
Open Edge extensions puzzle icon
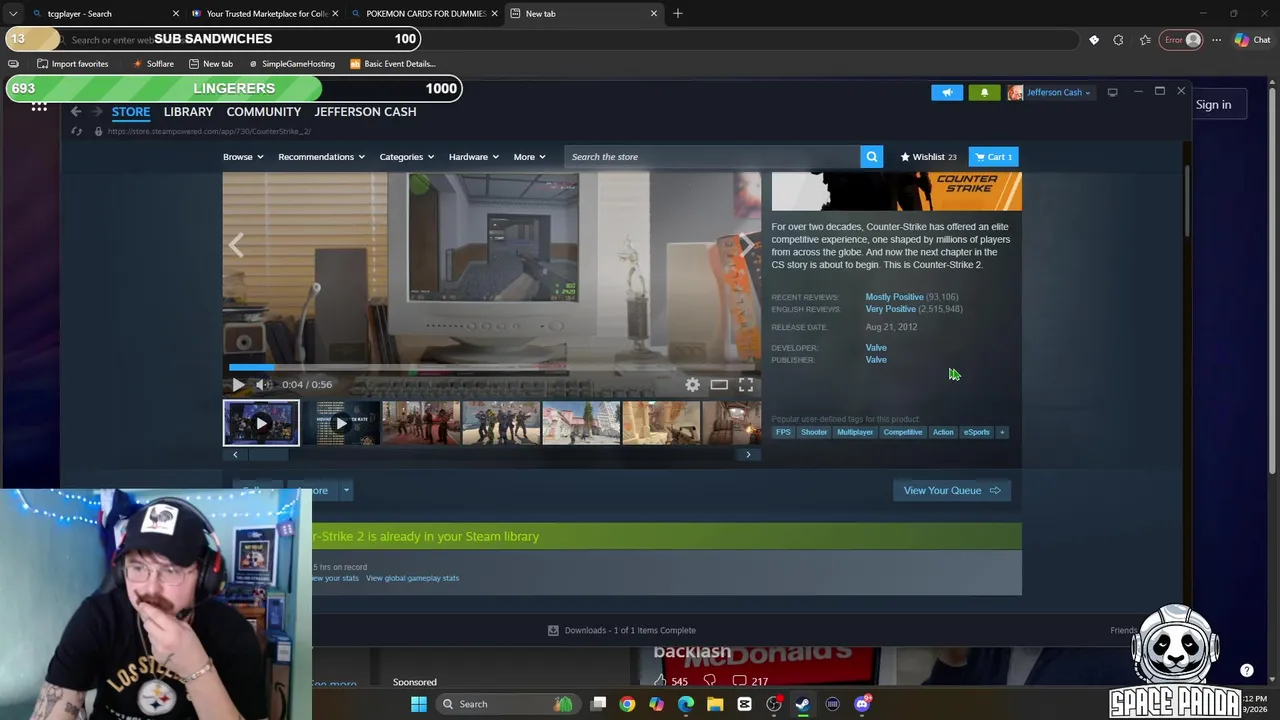coord(1118,40)
